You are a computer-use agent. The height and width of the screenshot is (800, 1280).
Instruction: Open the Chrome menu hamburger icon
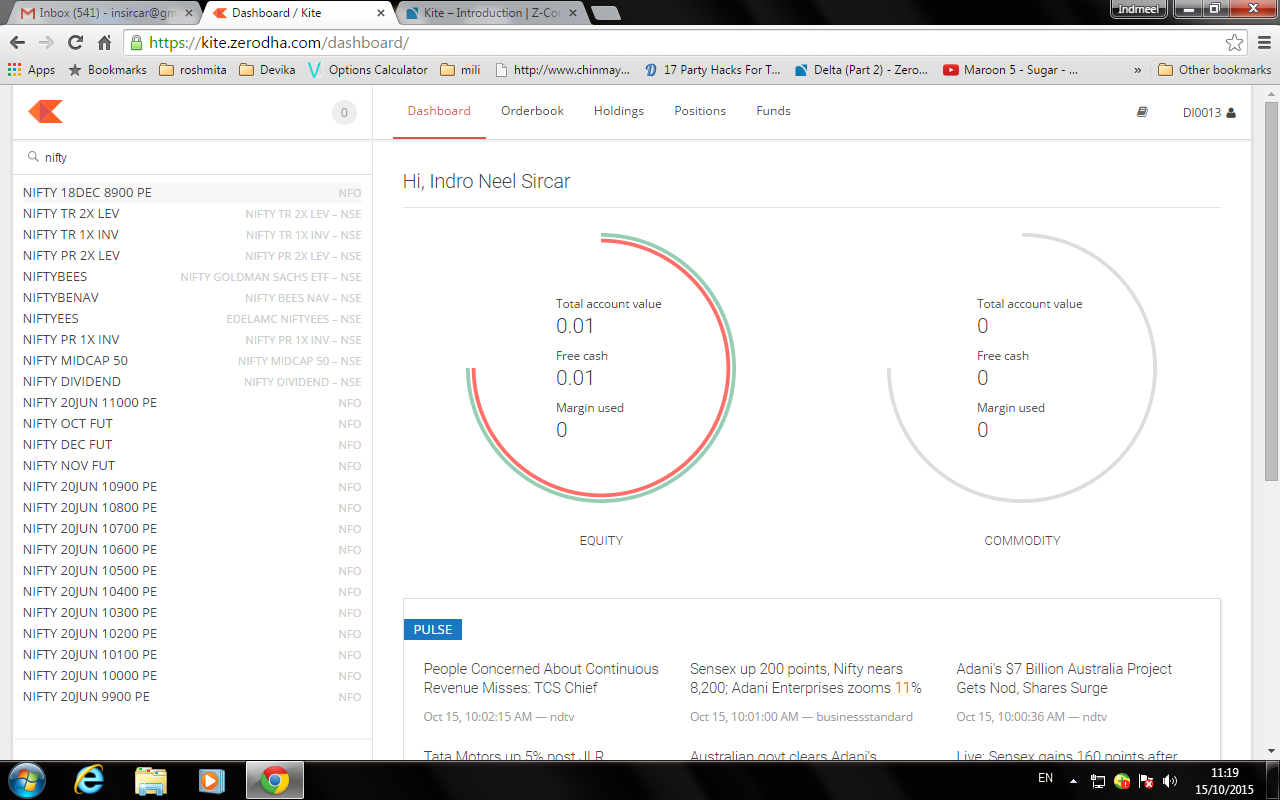(x=1263, y=43)
